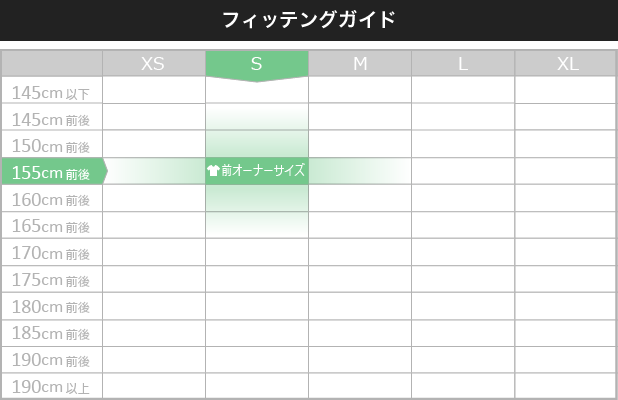Click the t-shirt icon in previous owner cell
This screenshot has height=400, width=618.
coord(213,171)
